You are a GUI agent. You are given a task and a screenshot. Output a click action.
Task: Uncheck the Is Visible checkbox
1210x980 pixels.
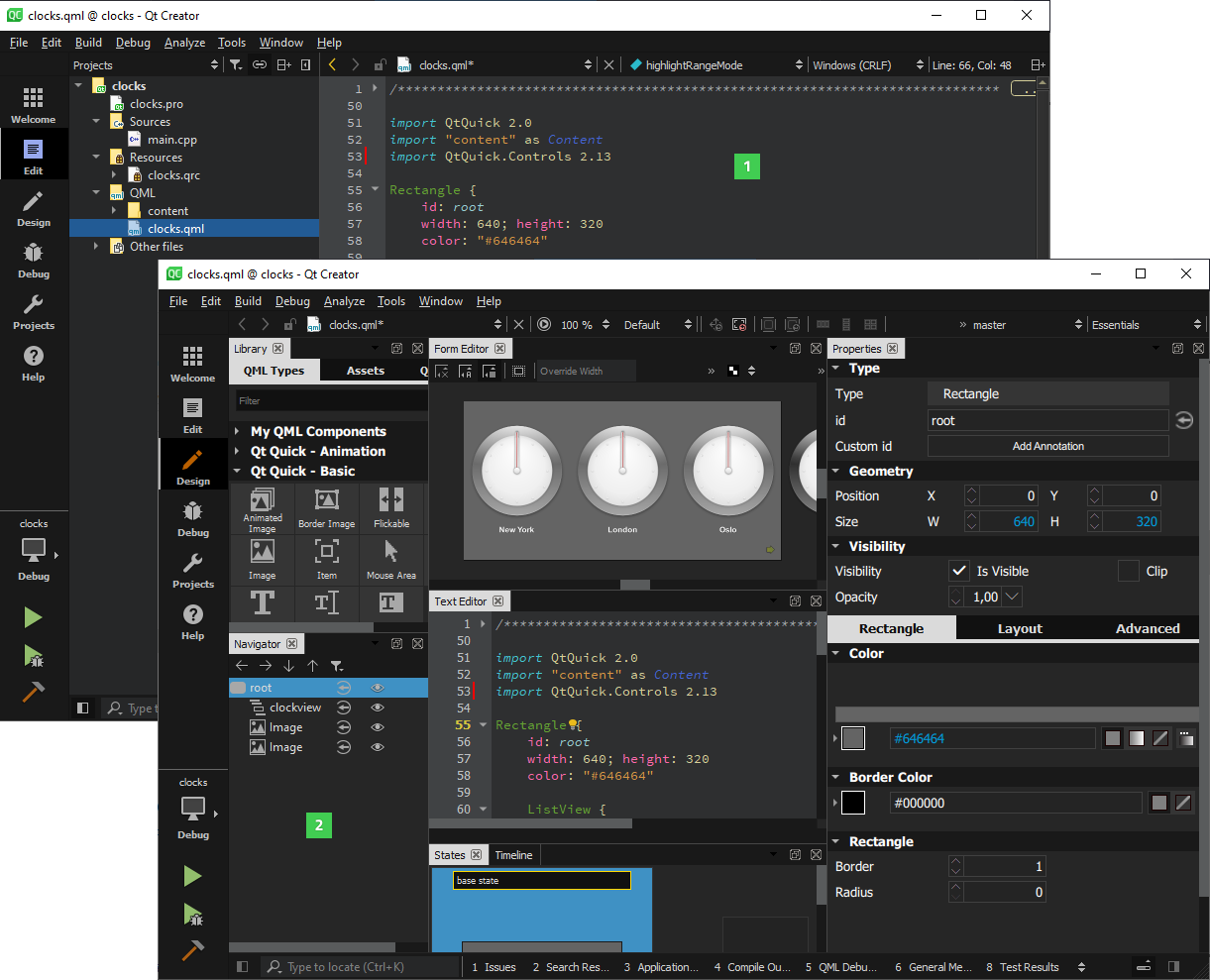(x=958, y=570)
